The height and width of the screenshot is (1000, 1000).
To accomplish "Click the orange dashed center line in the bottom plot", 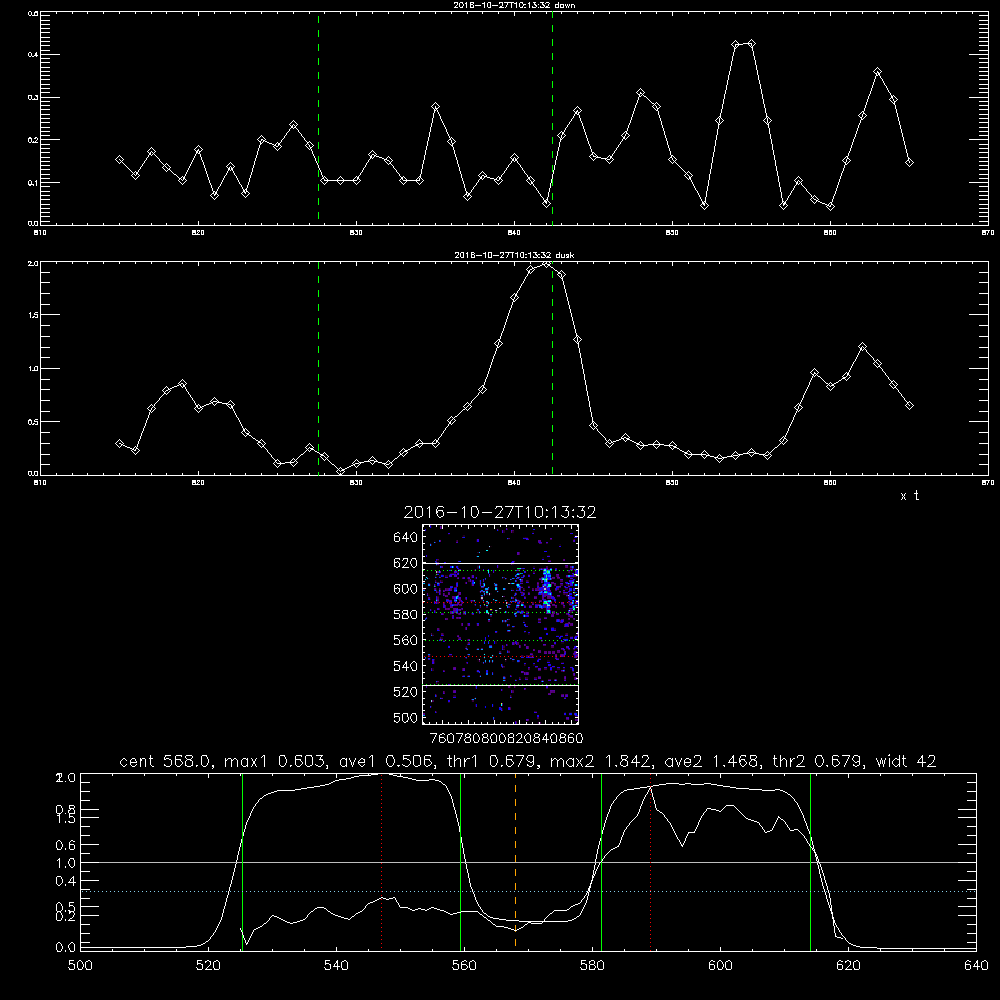I will tap(515, 861).
